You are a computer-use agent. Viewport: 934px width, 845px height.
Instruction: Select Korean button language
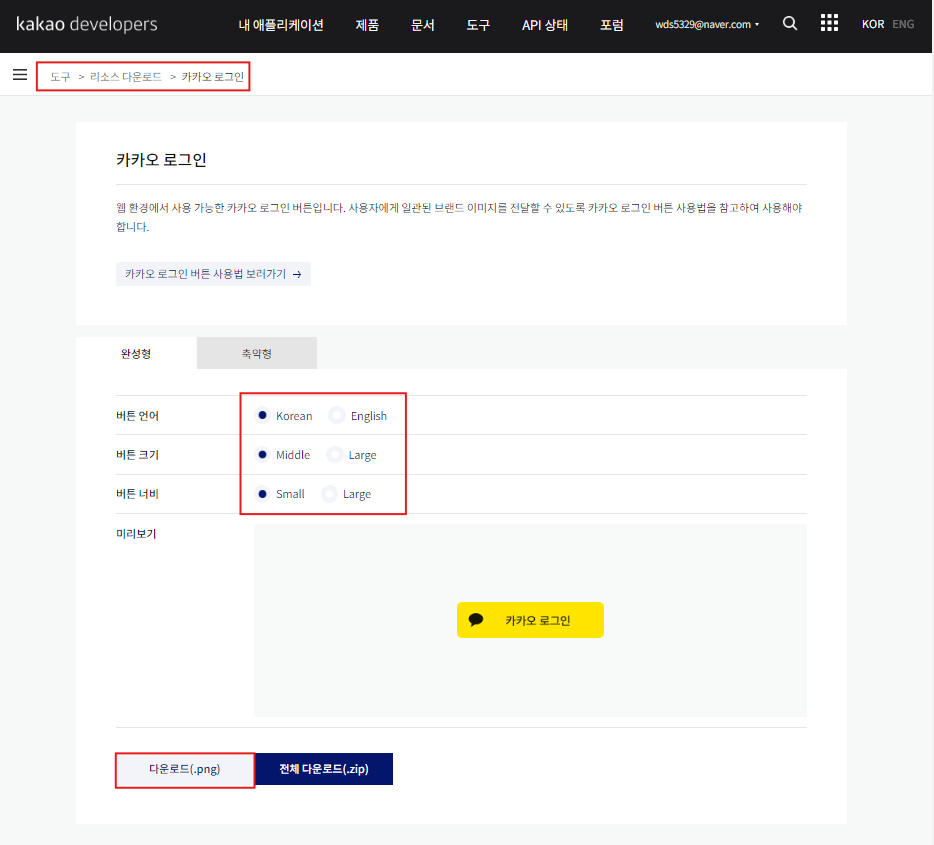point(262,415)
